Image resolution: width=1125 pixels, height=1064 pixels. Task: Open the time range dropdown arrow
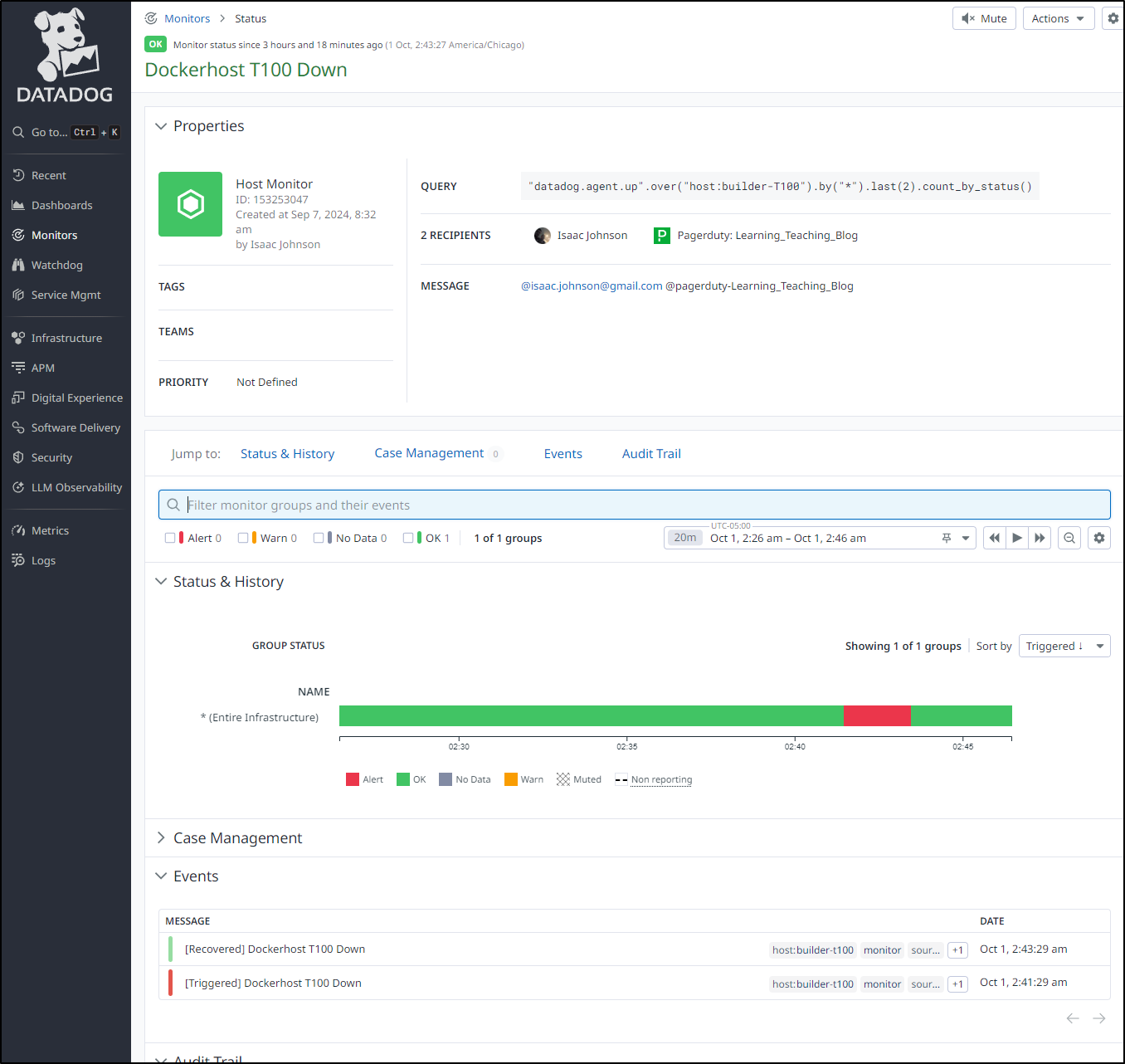coord(966,538)
